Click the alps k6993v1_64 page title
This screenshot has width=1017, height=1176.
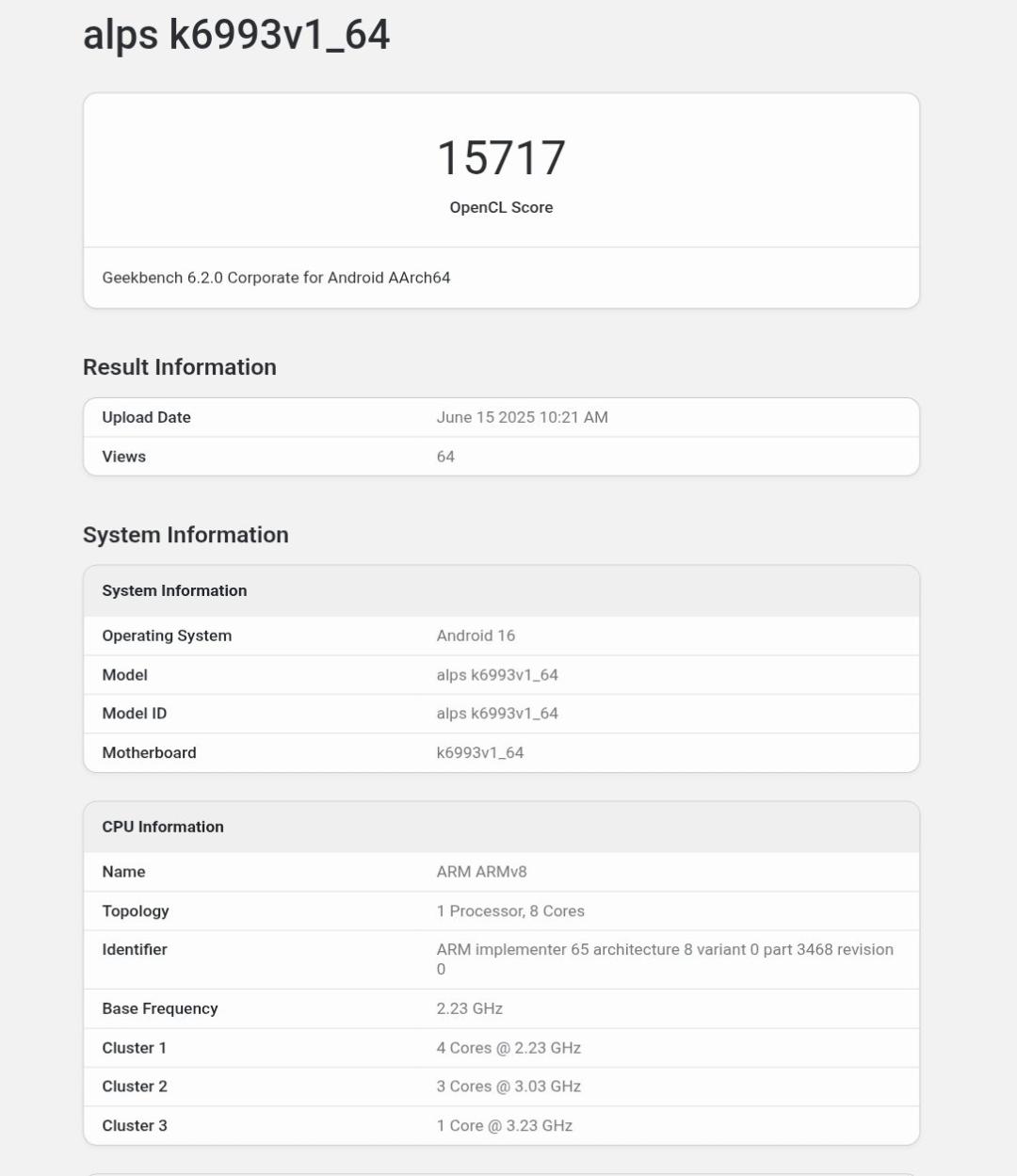[236, 35]
